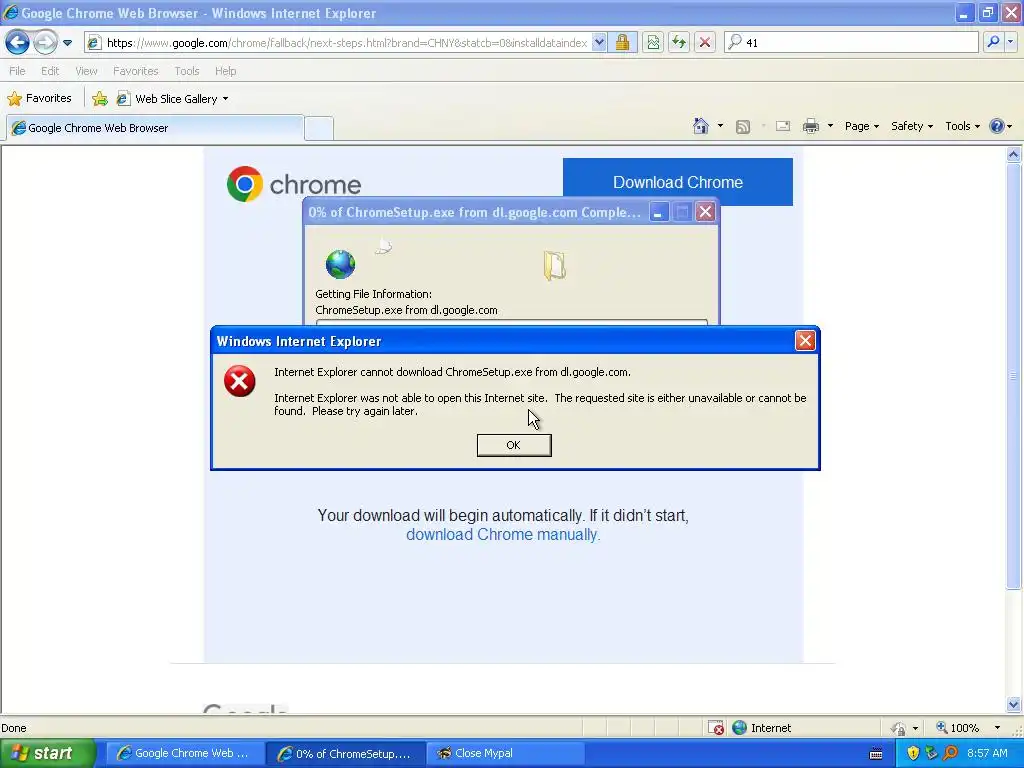Open the File menu

tap(17, 71)
